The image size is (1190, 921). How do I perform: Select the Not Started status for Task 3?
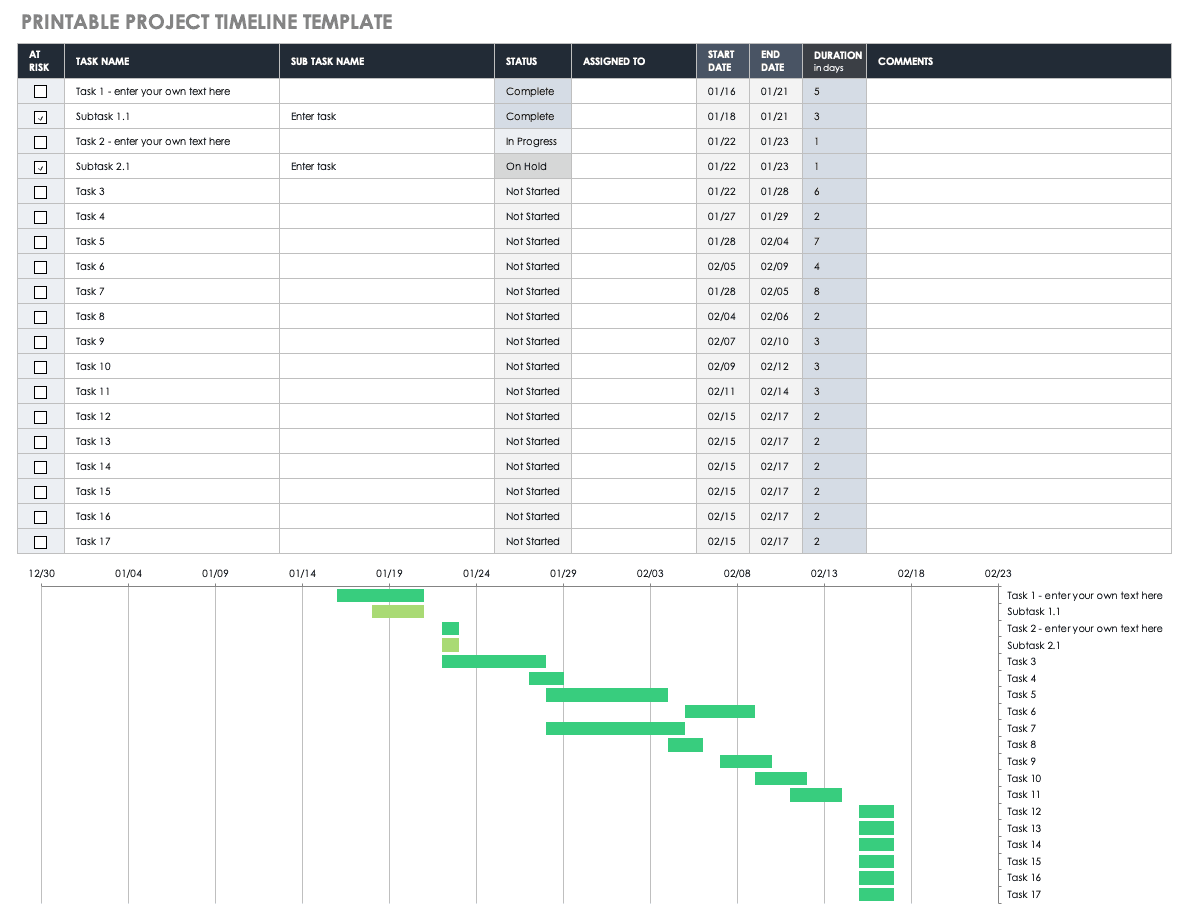[532, 192]
